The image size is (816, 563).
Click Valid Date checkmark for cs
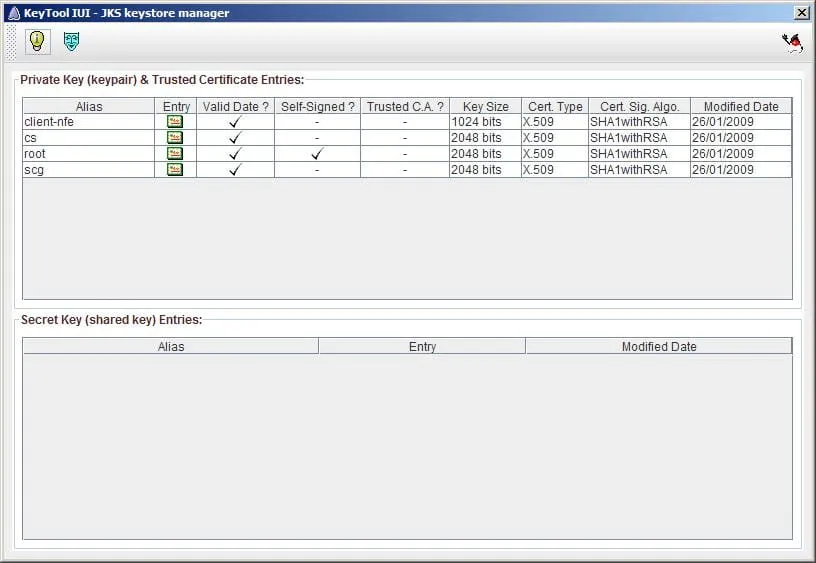[235, 138]
